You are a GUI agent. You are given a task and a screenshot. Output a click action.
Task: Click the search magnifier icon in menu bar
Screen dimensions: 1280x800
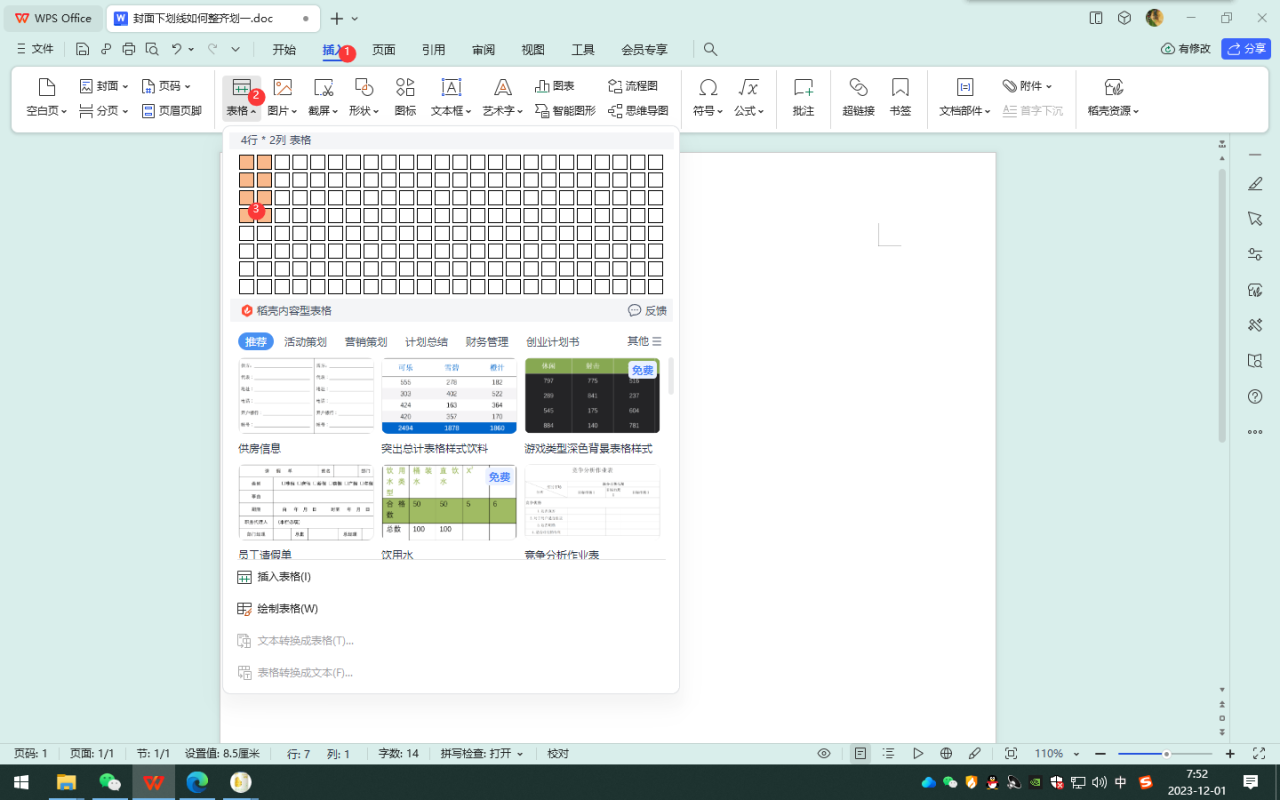tap(710, 49)
